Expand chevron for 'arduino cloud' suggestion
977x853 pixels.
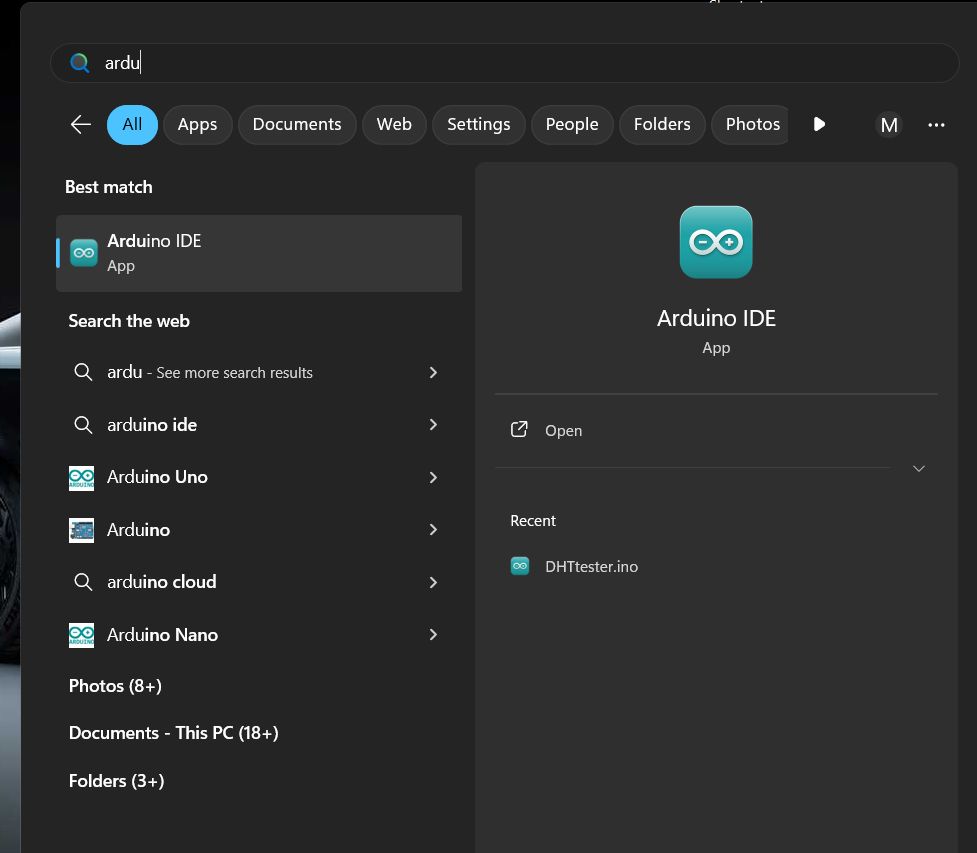point(433,583)
